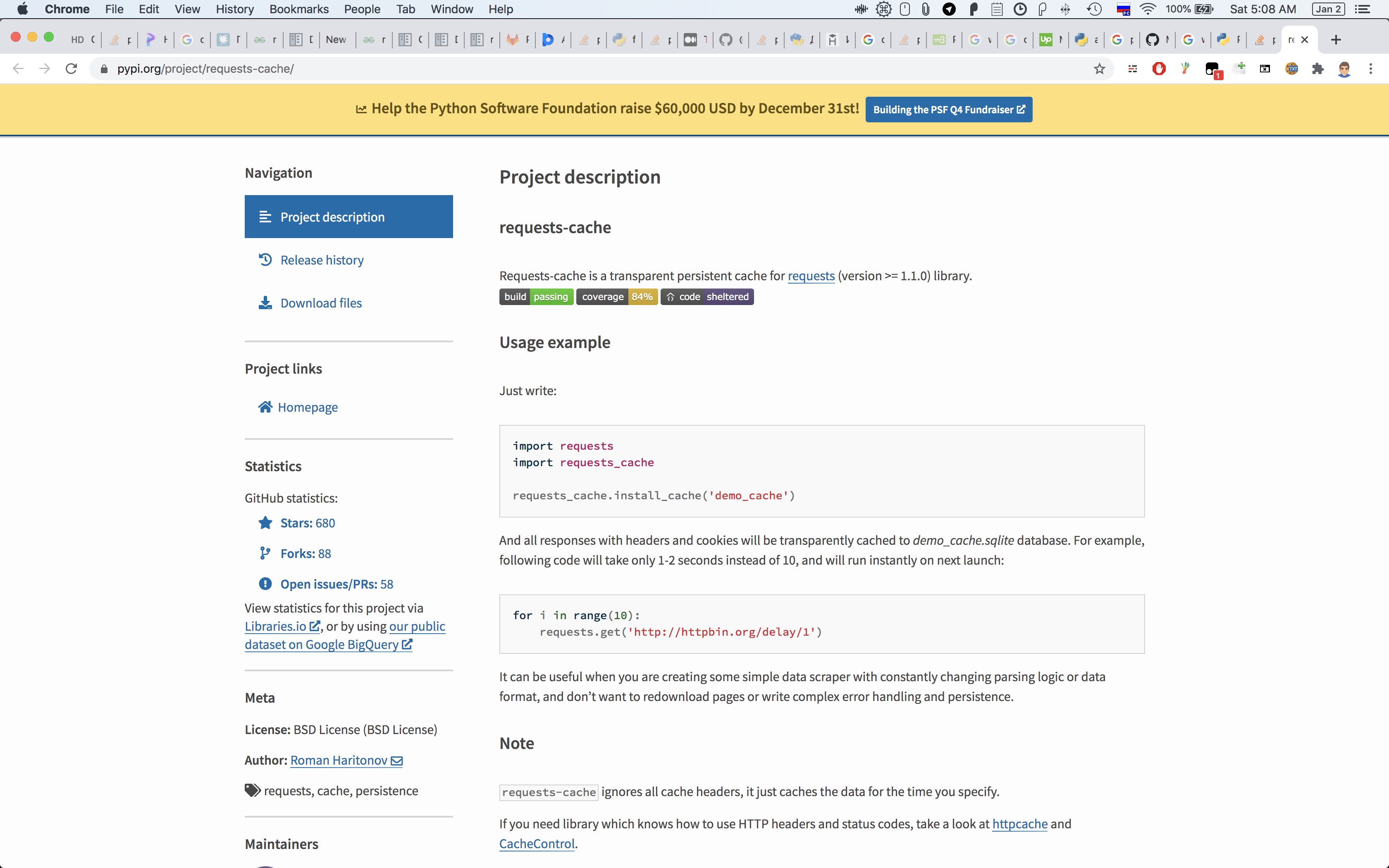Click the menu bar clock Sat 5:08 AM
The image size is (1389, 868).
tap(1263, 9)
